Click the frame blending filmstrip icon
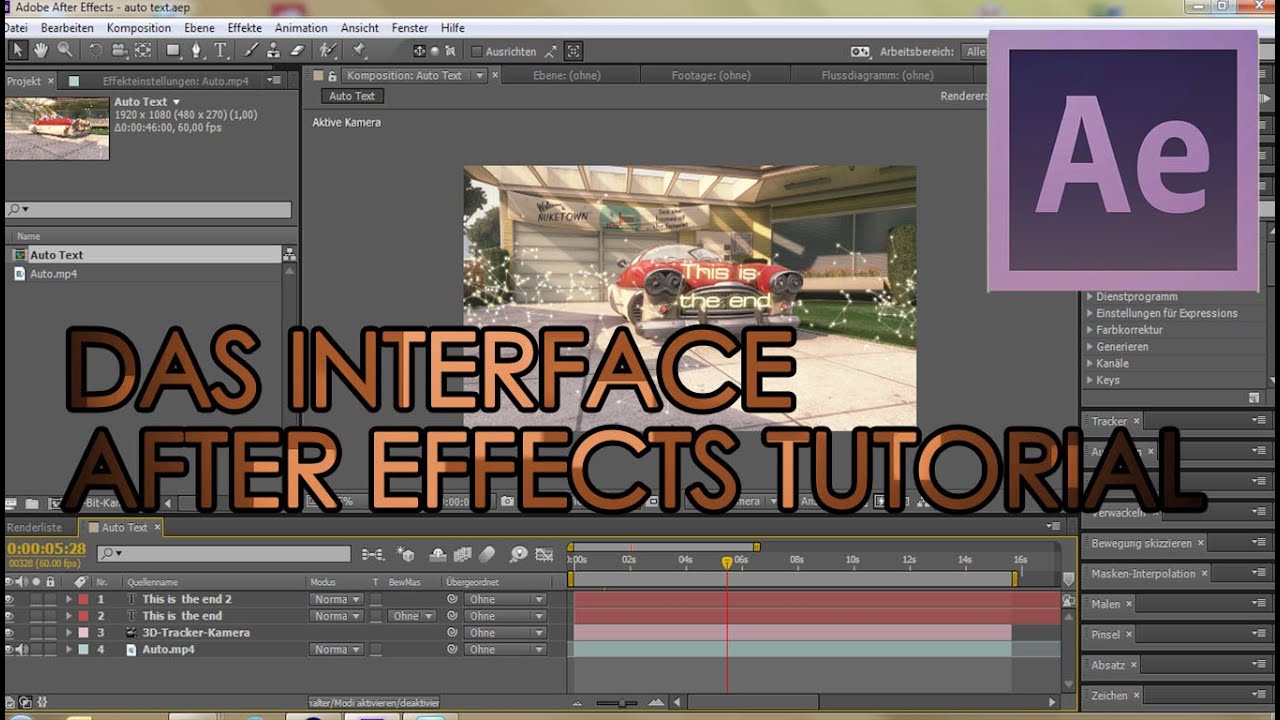The width and height of the screenshot is (1280, 720). (463, 553)
